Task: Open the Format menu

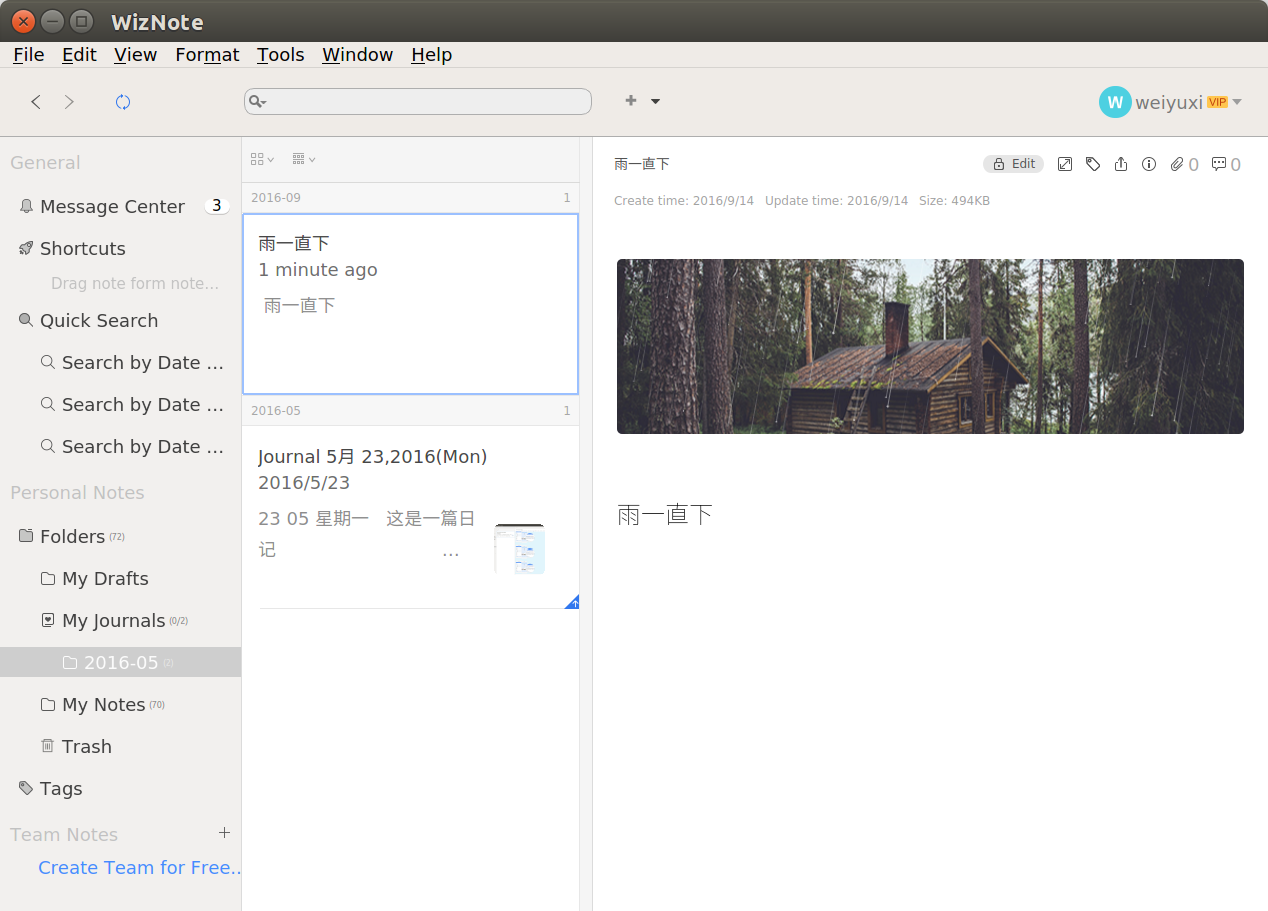Action: point(207,55)
